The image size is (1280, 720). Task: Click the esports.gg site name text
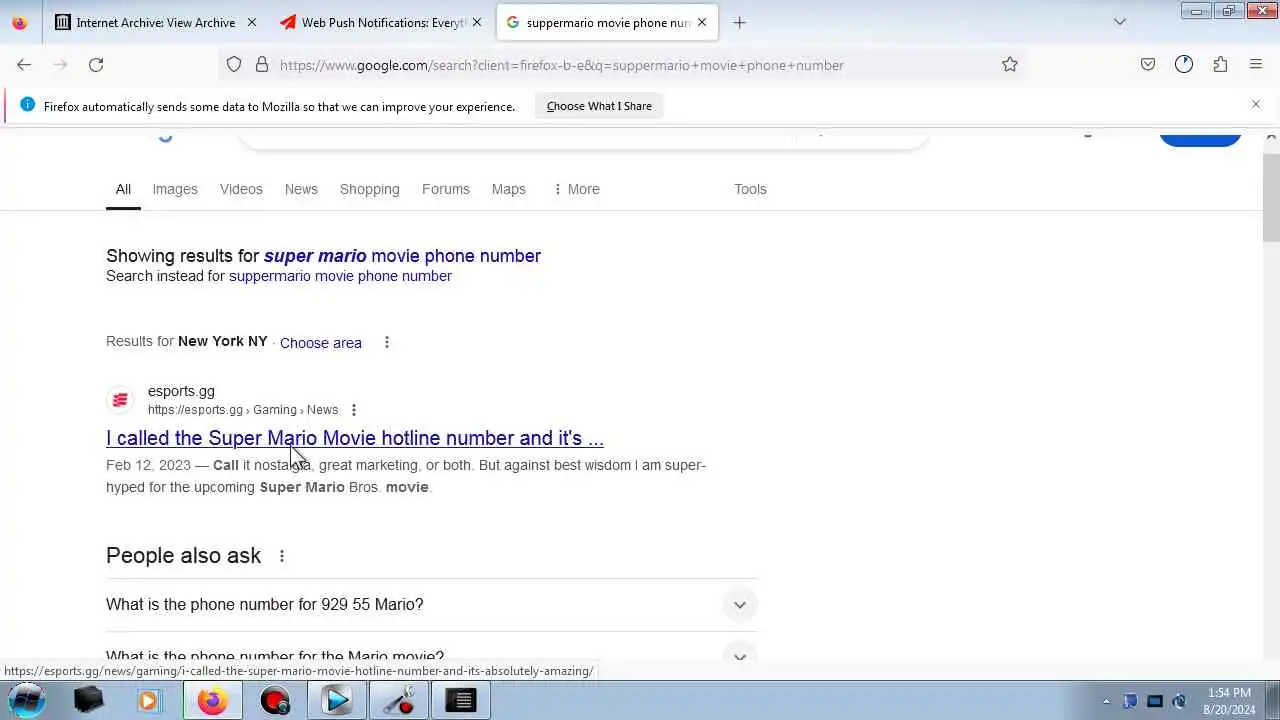click(181, 391)
